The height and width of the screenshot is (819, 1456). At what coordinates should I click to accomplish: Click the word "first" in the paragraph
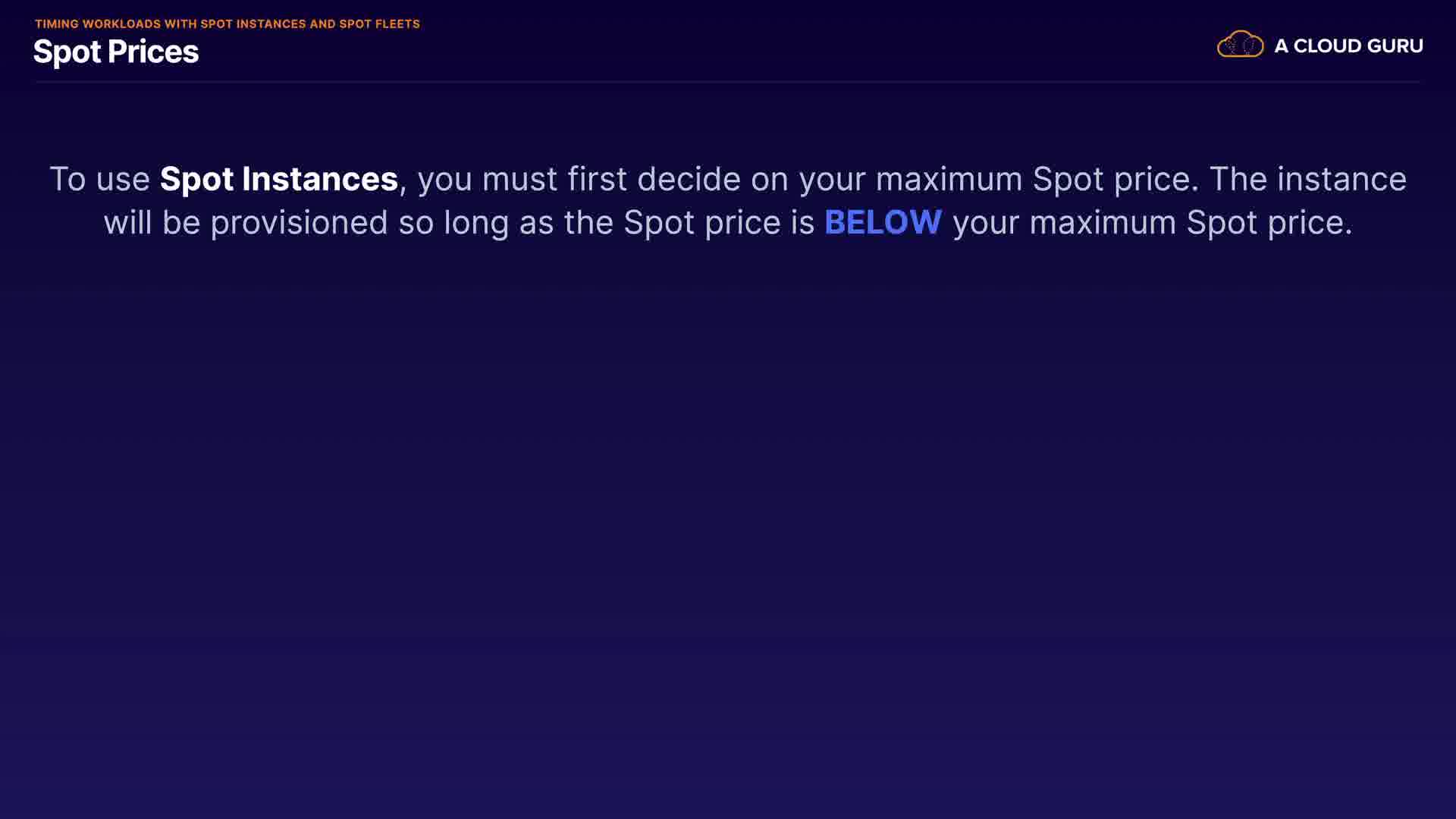pyautogui.click(x=597, y=180)
